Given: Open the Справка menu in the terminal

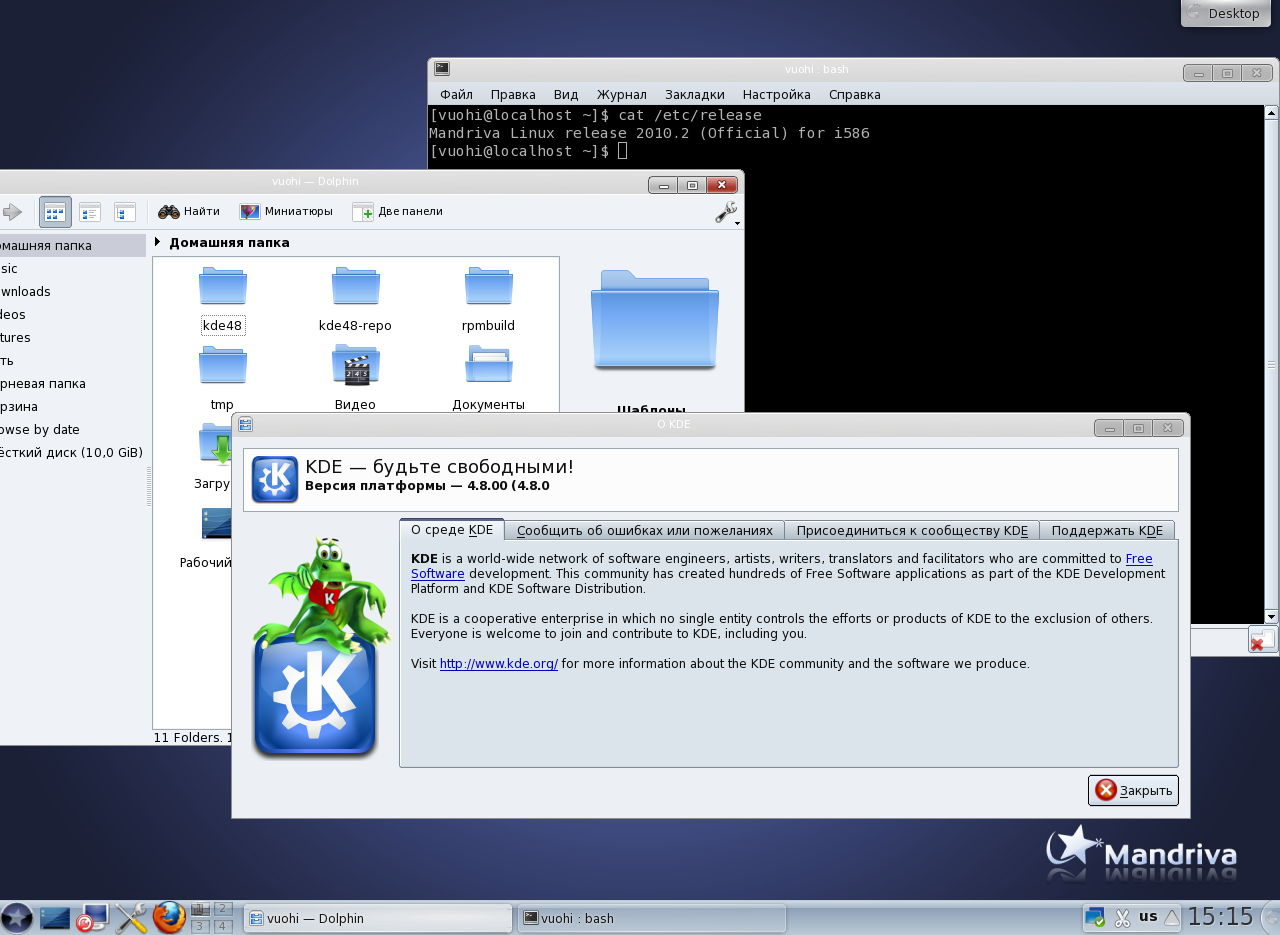Looking at the screenshot, I should [x=855, y=95].
